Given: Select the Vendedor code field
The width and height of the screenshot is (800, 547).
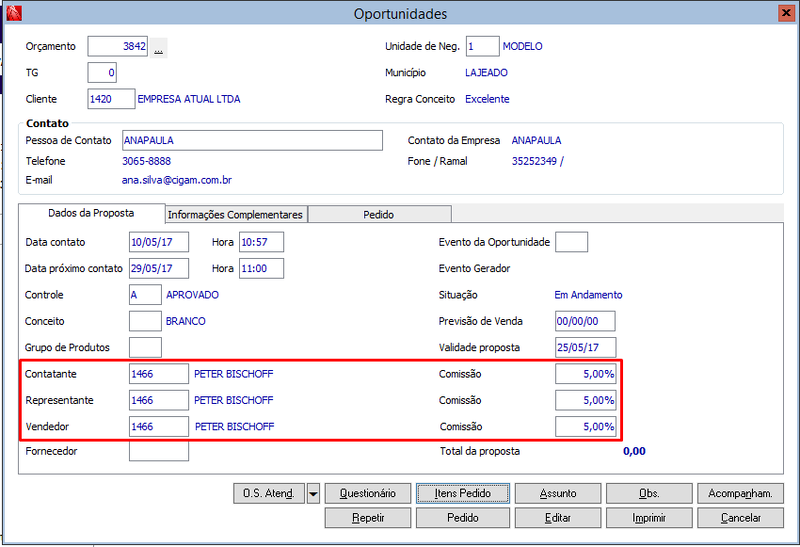Looking at the screenshot, I should (x=159, y=427).
